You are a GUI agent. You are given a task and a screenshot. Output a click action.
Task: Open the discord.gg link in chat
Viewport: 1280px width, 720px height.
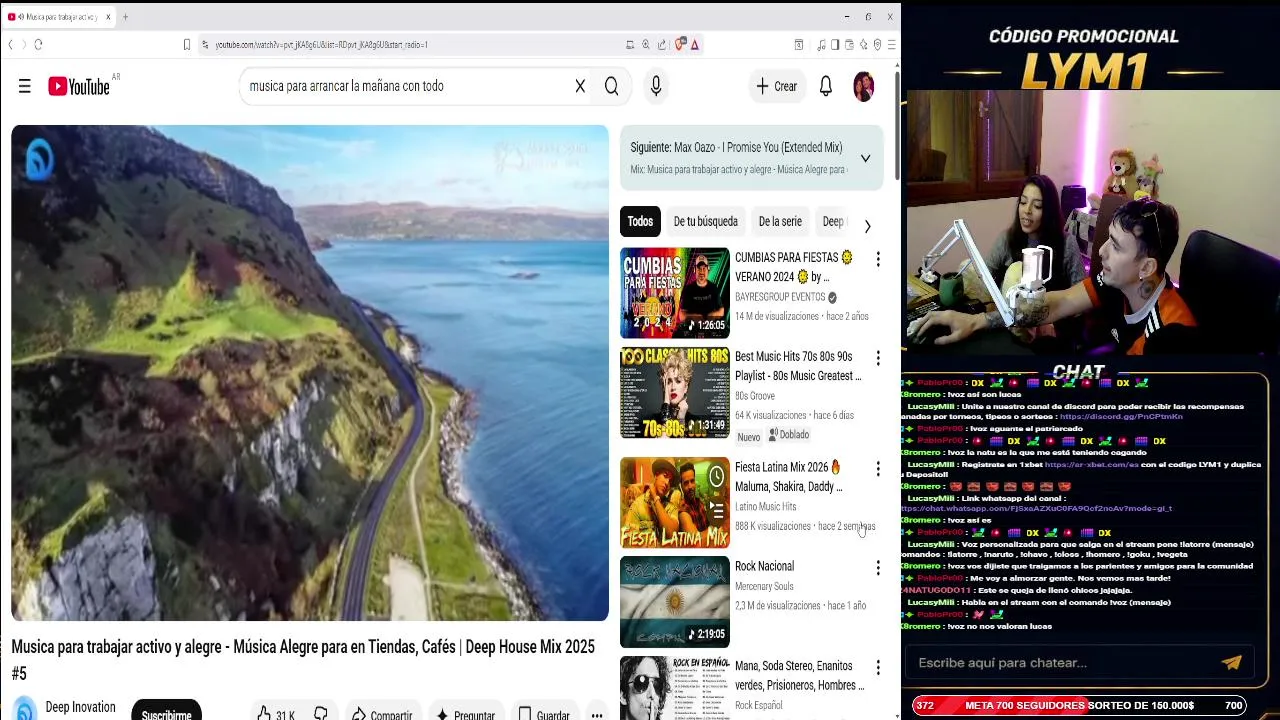1121,416
